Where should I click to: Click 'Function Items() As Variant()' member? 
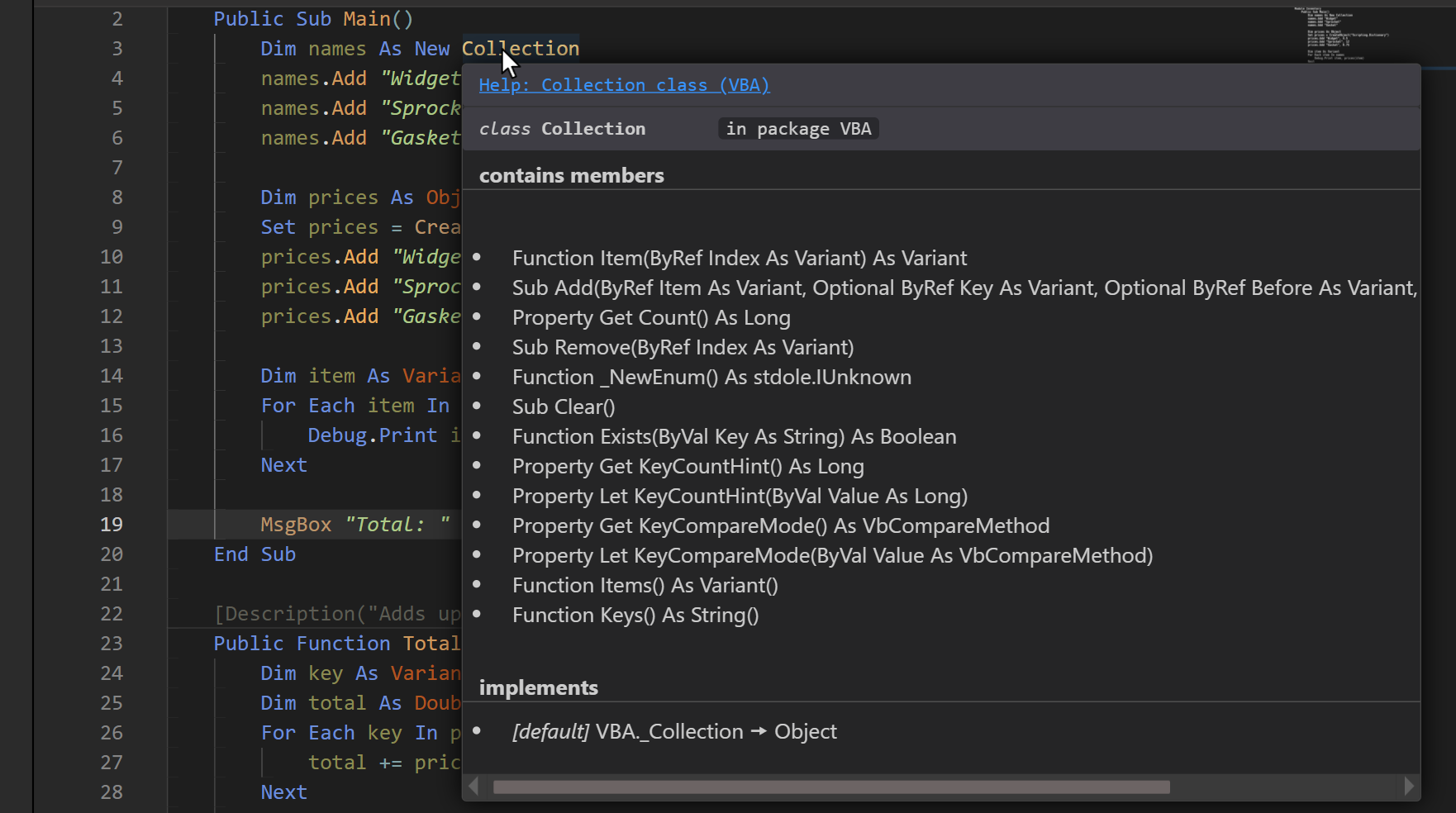(x=645, y=586)
